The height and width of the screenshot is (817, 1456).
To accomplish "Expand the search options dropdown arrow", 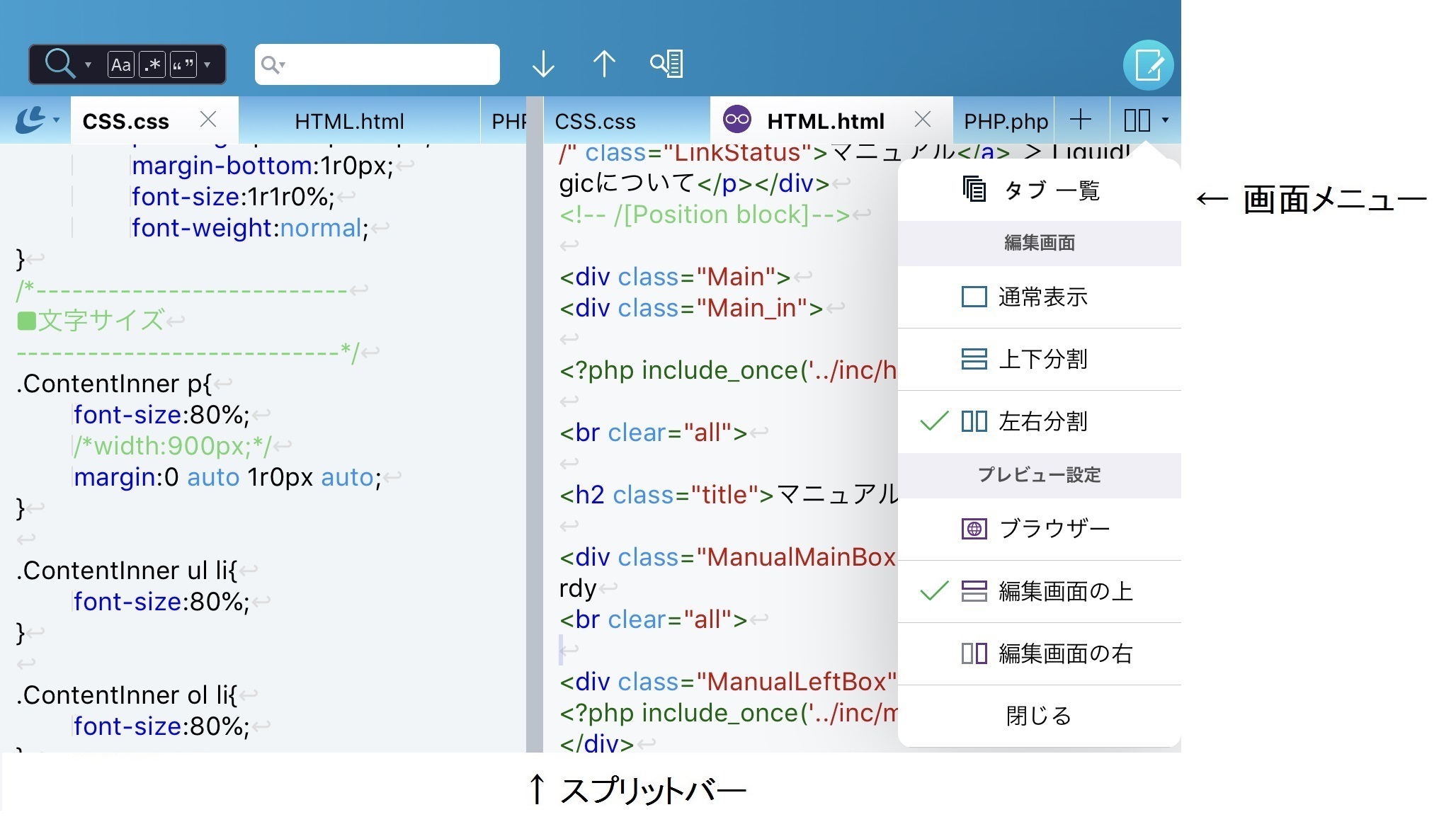I will (207, 64).
